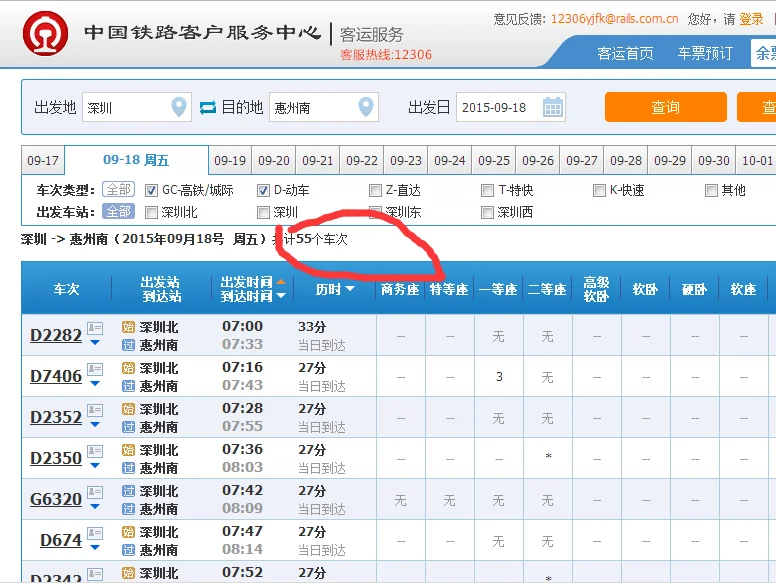Check 深圳 departure station filter
The width and height of the screenshot is (776, 583).
coord(263,213)
